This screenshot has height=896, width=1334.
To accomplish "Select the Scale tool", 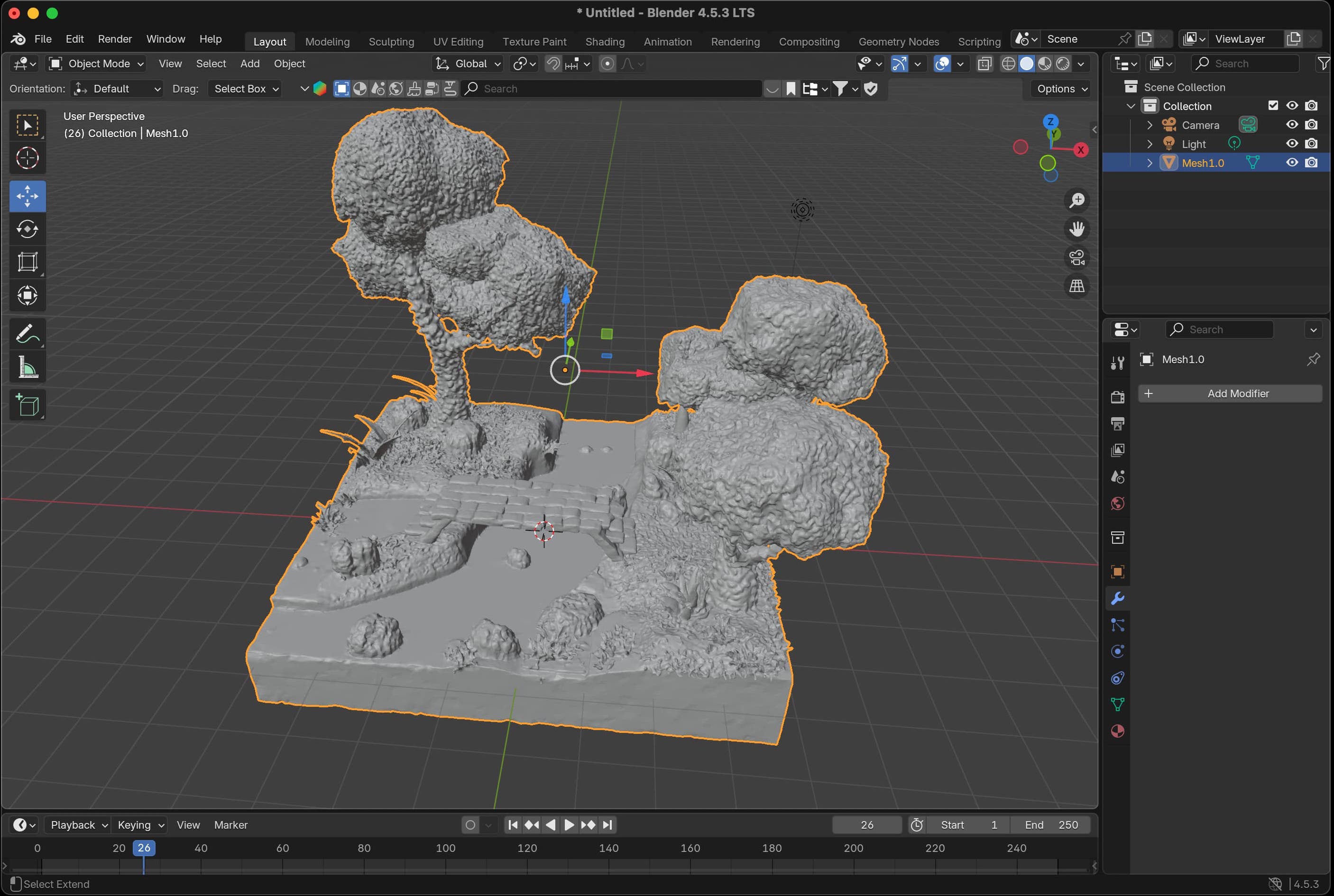I will (x=28, y=262).
